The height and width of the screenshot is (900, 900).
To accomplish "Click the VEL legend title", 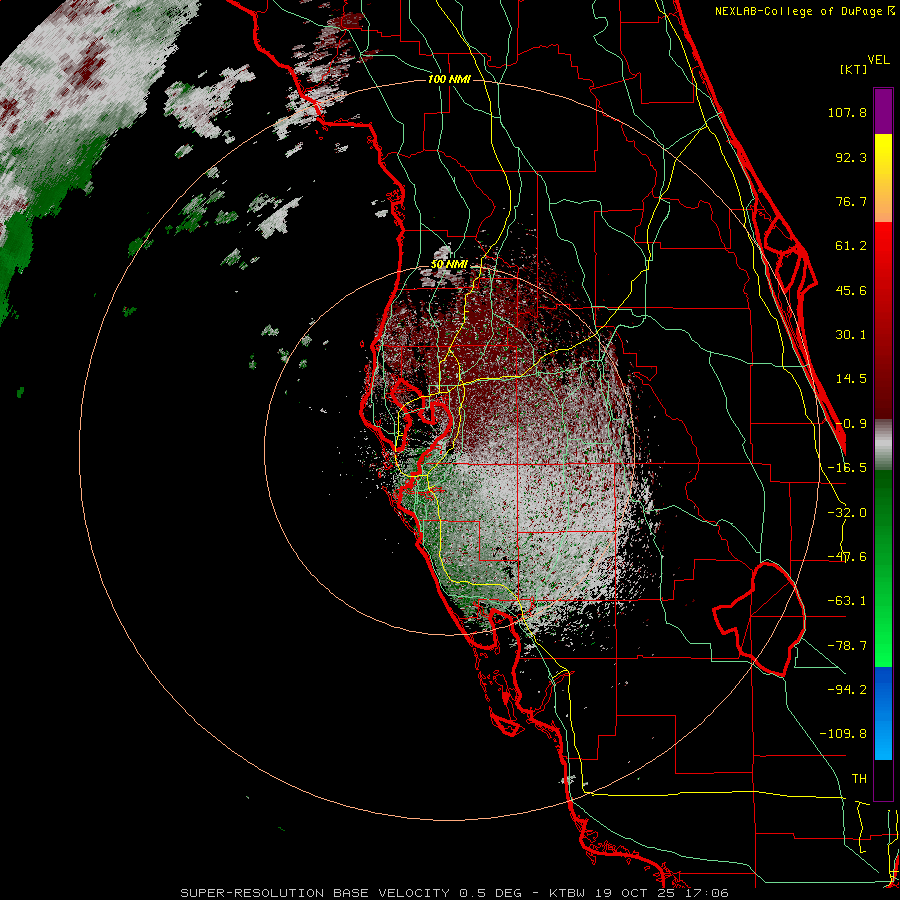I will [x=879, y=60].
